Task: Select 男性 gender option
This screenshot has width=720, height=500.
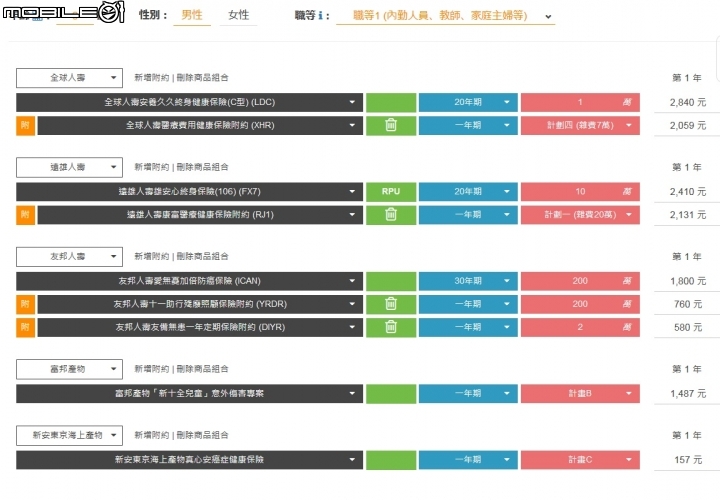Action: click(192, 15)
